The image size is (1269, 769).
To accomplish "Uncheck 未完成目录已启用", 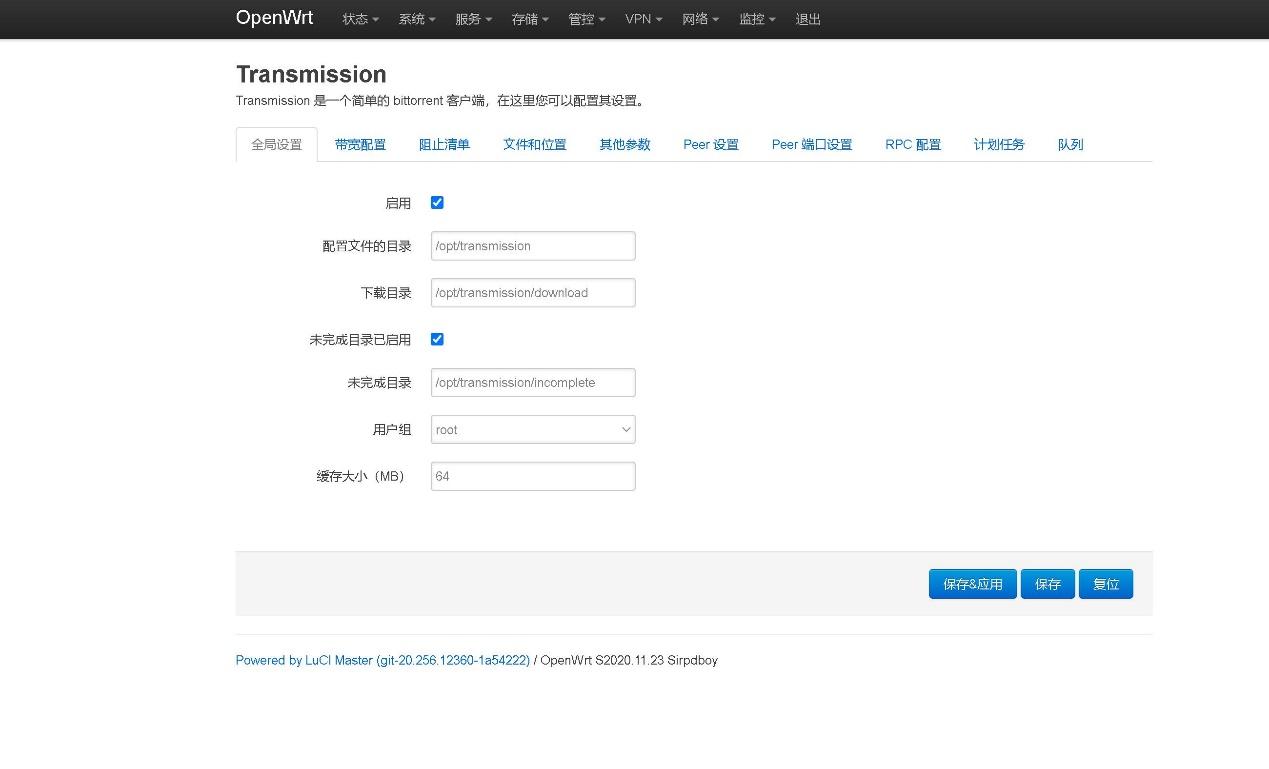I will click(437, 339).
